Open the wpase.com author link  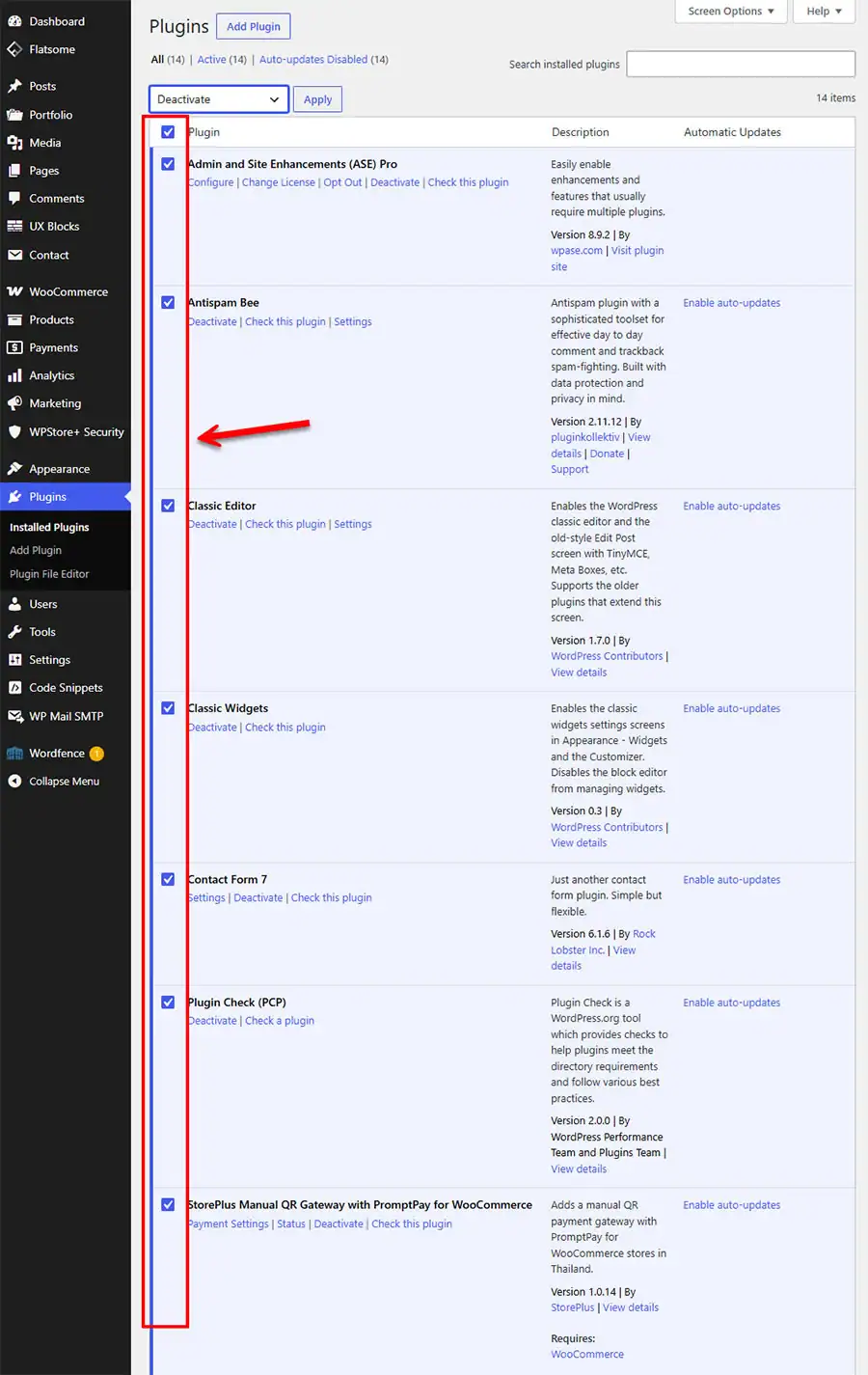(x=577, y=251)
